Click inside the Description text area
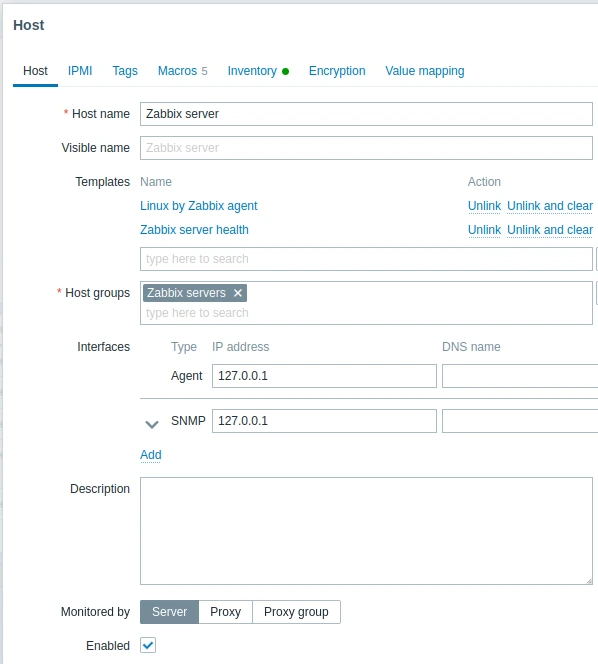The image size is (598, 664). pos(366,531)
